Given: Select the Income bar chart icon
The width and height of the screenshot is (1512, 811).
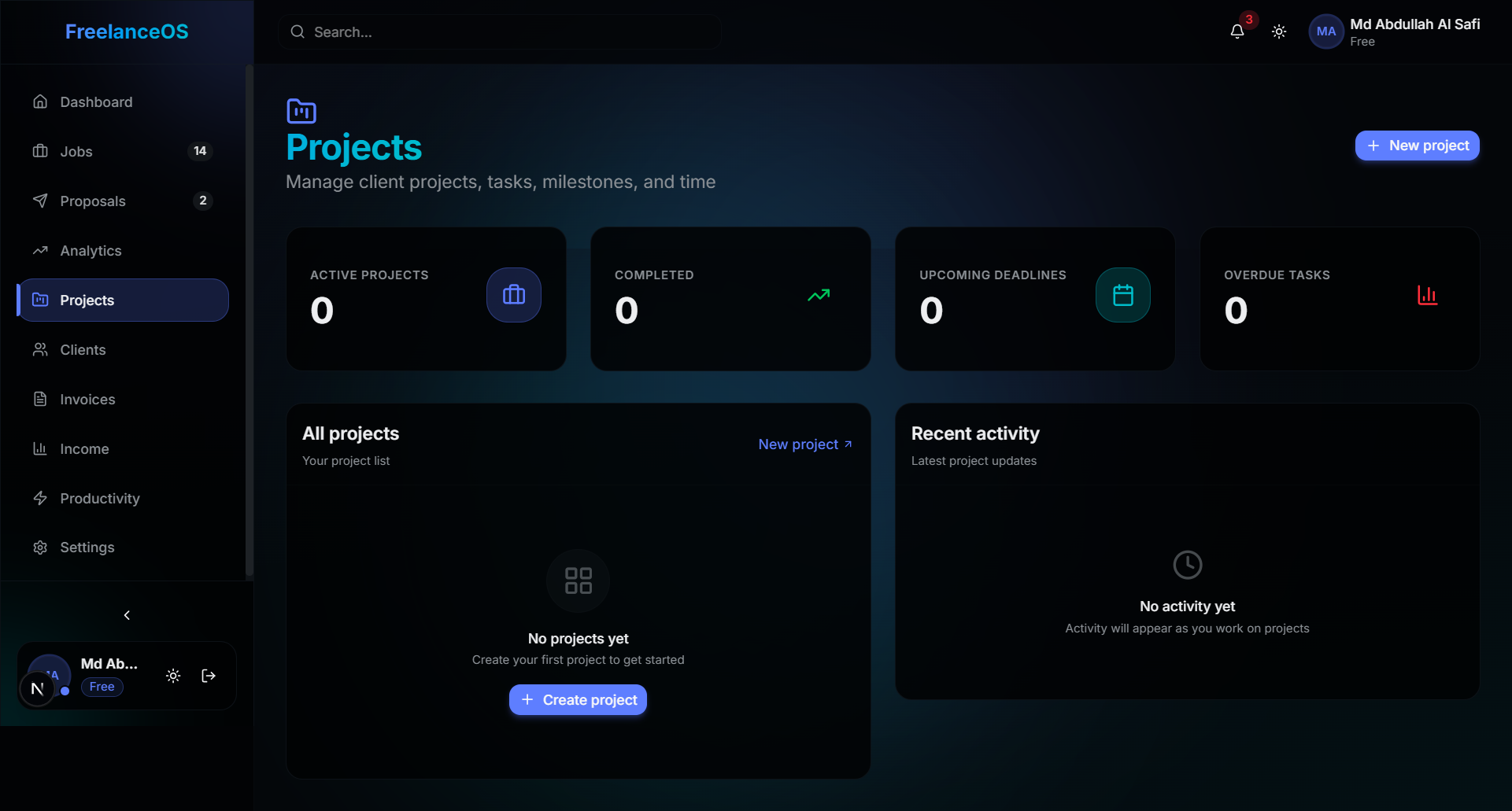Looking at the screenshot, I should click(40, 448).
